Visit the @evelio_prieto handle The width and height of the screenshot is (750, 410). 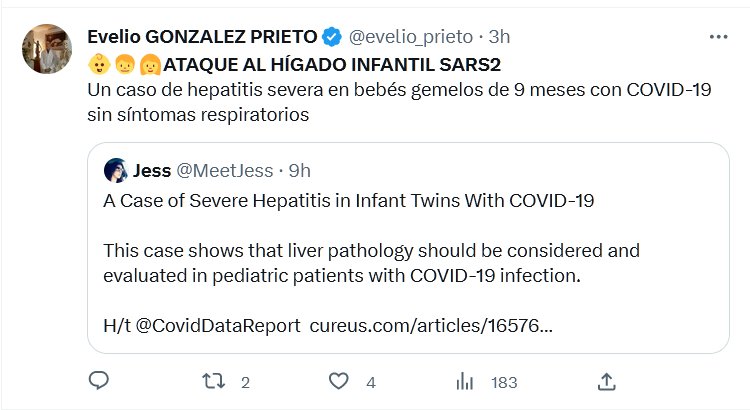point(410,38)
